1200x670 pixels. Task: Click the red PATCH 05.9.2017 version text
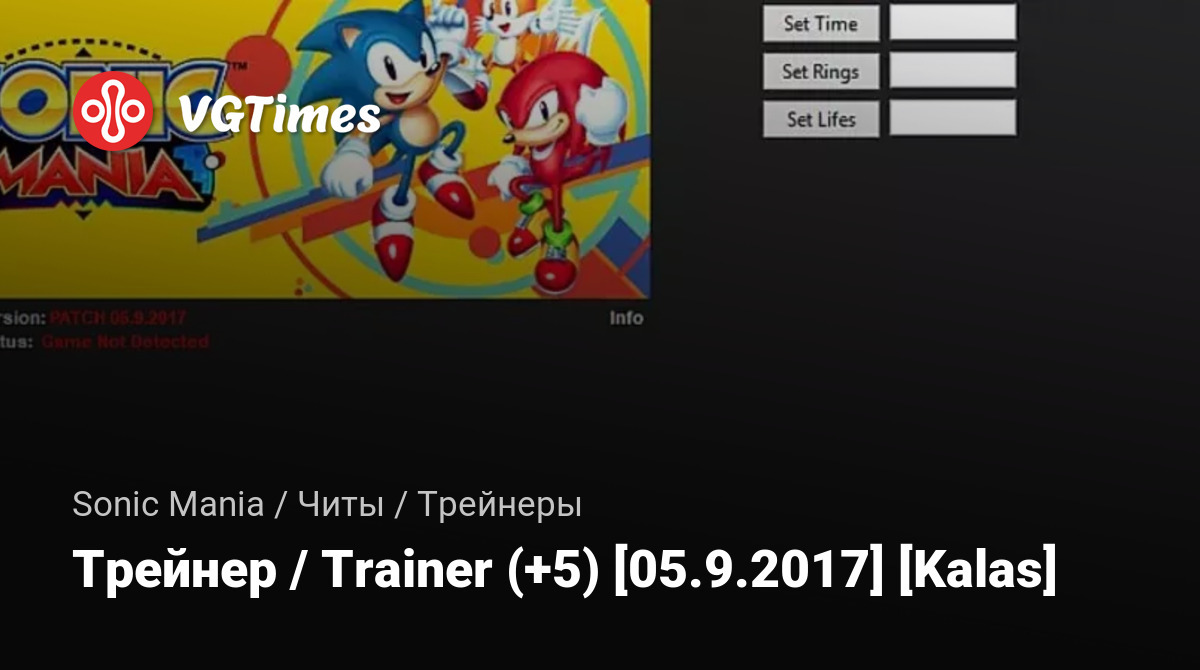click(119, 318)
